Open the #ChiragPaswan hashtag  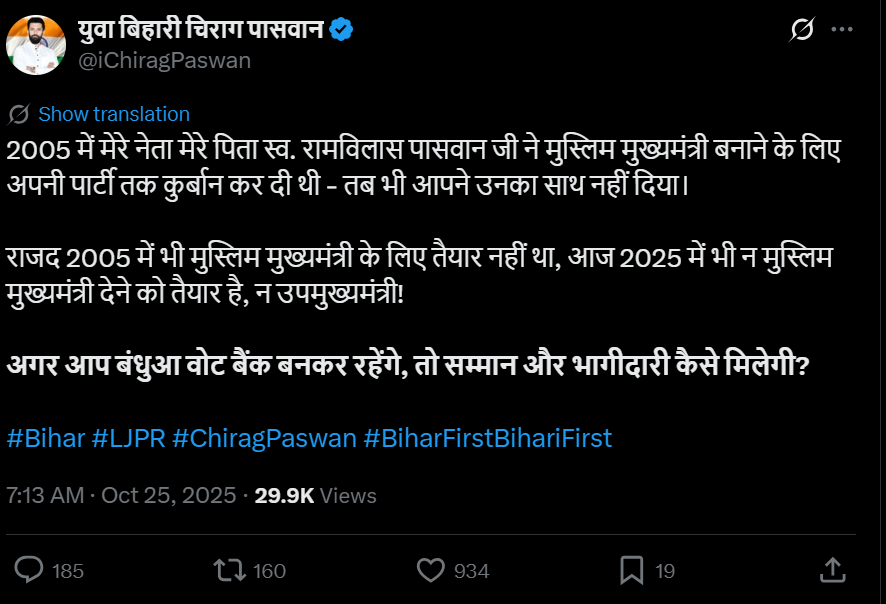264,438
